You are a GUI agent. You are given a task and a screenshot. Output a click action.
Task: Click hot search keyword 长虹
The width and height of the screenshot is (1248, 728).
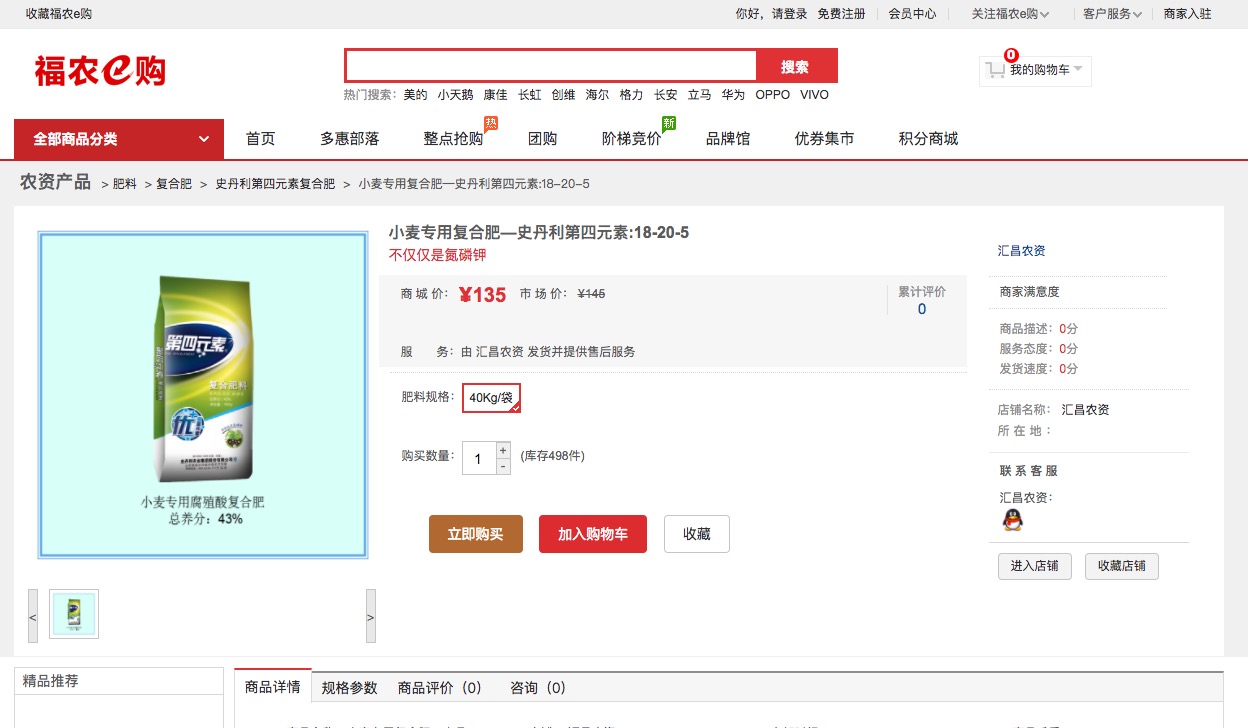point(530,95)
